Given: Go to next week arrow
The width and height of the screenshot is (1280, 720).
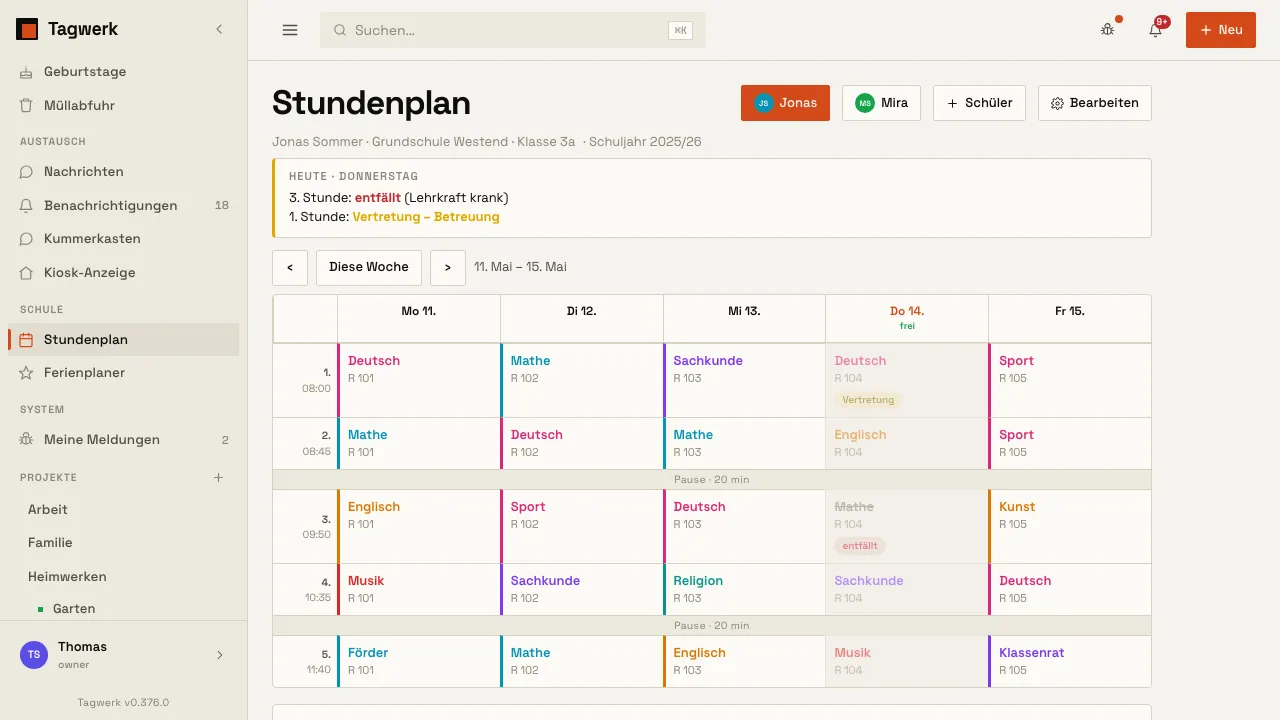Looking at the screenshot, I should pos(448,267).
